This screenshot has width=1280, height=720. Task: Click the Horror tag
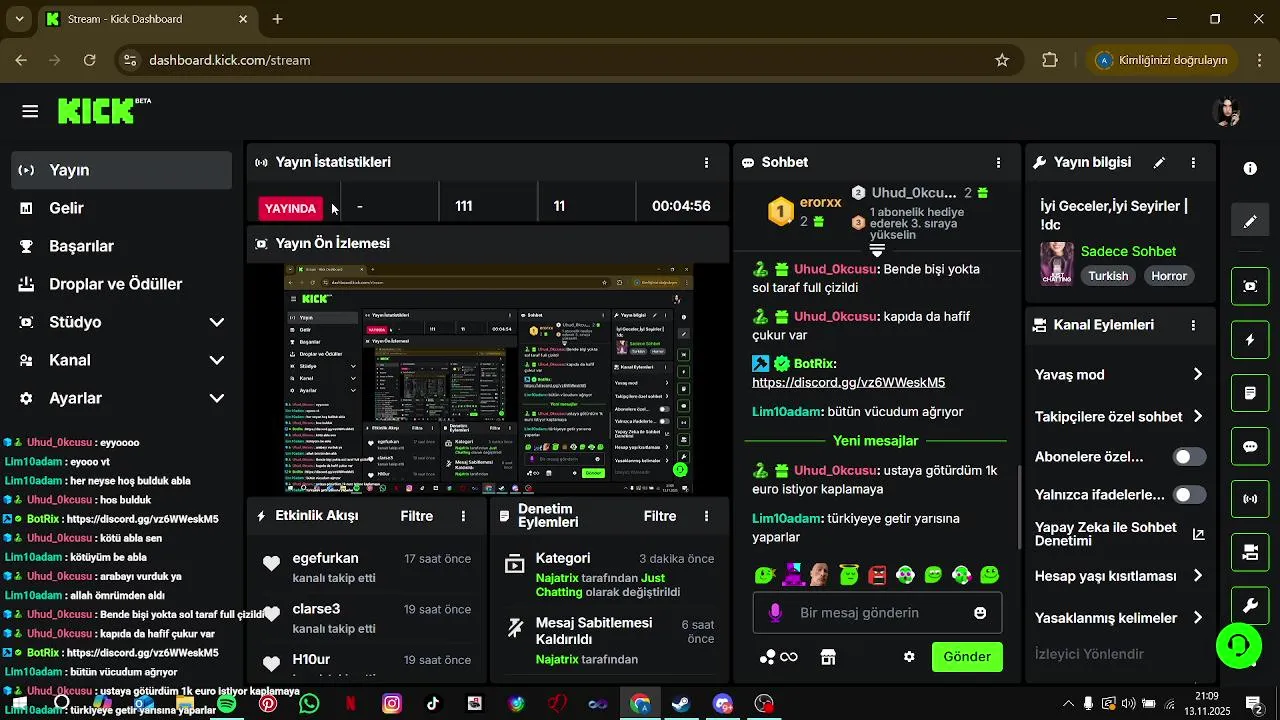[1169, 276]
